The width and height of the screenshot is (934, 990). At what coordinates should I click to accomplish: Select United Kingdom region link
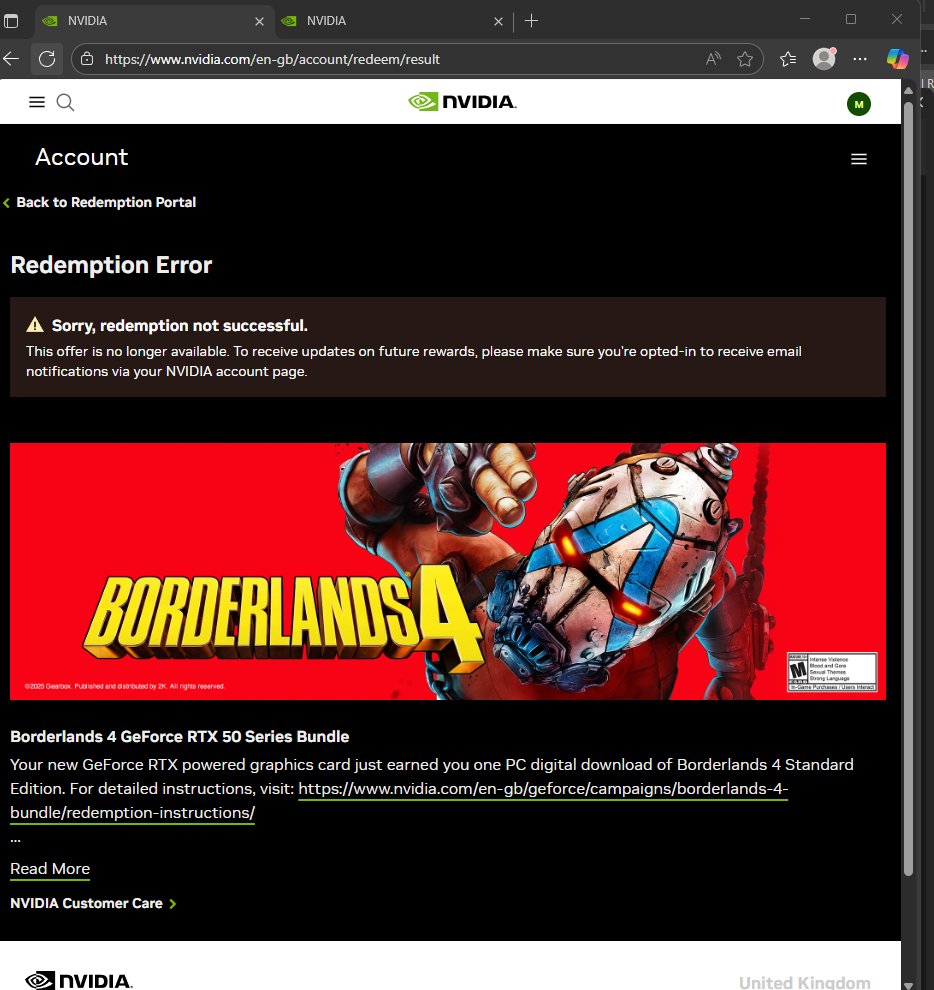click(x=805, y=982)
